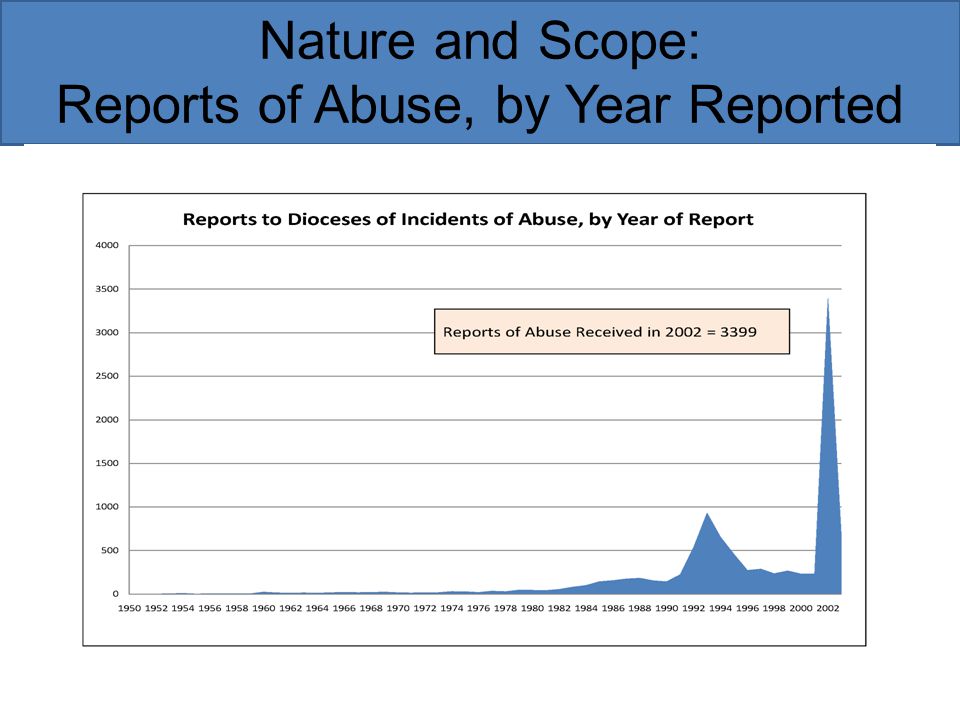This screenshot has width=960, height=720.
Task: Click the x-axis year 1958
Action: pos(236,608)
